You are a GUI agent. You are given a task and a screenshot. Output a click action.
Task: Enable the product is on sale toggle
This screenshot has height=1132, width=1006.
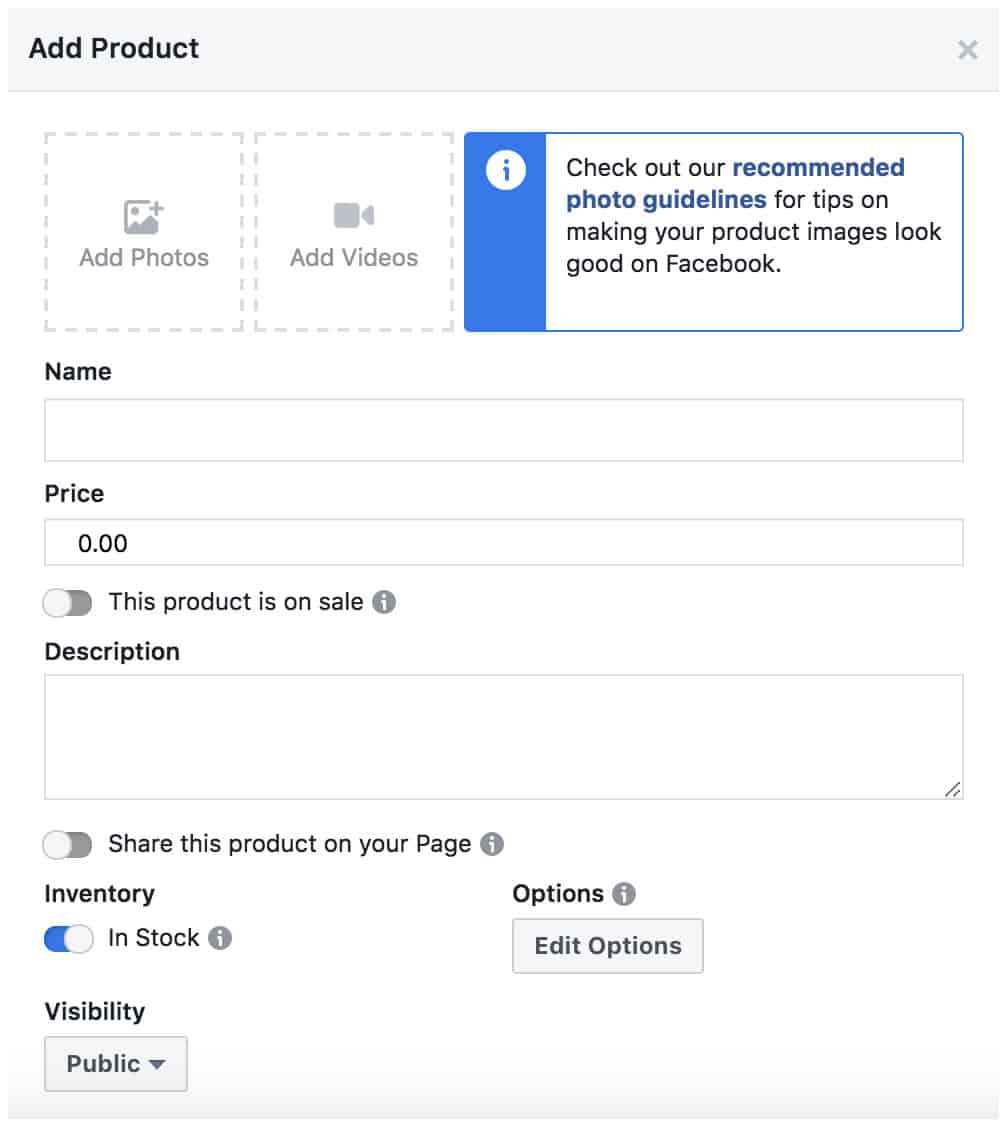(x=67, y=603)
